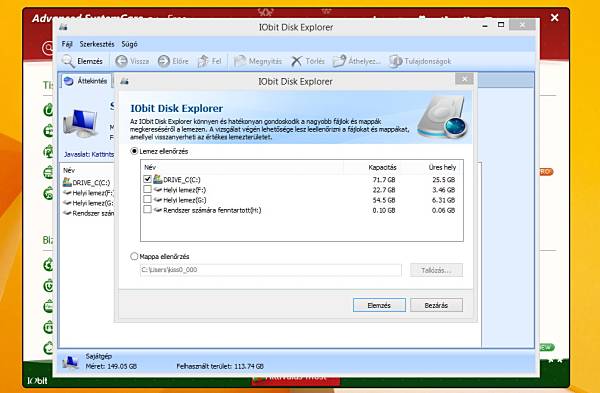This screenshot has height=393, width=600.
Task: Click the Sajátgép icon in status bar
Action: pos(70,362)
